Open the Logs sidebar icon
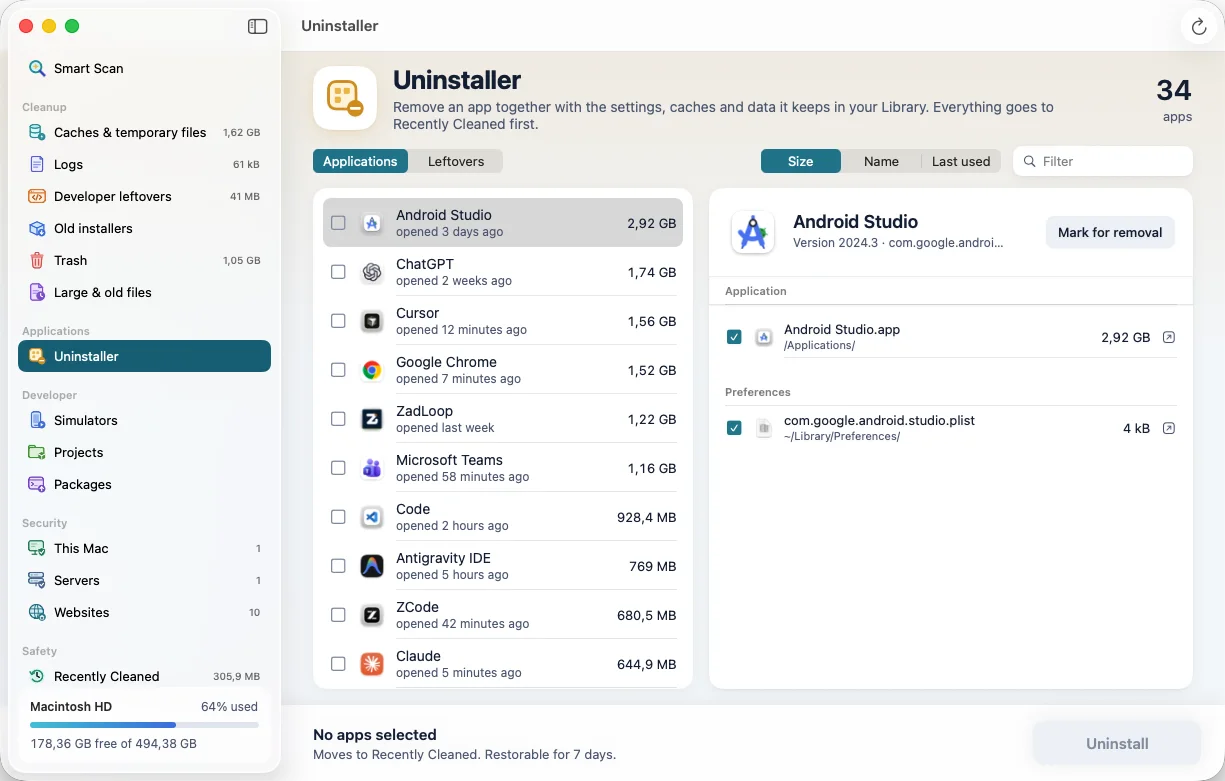Image resolution: width=1225 pixels, height=781 pixels. (x=37, y=164)
